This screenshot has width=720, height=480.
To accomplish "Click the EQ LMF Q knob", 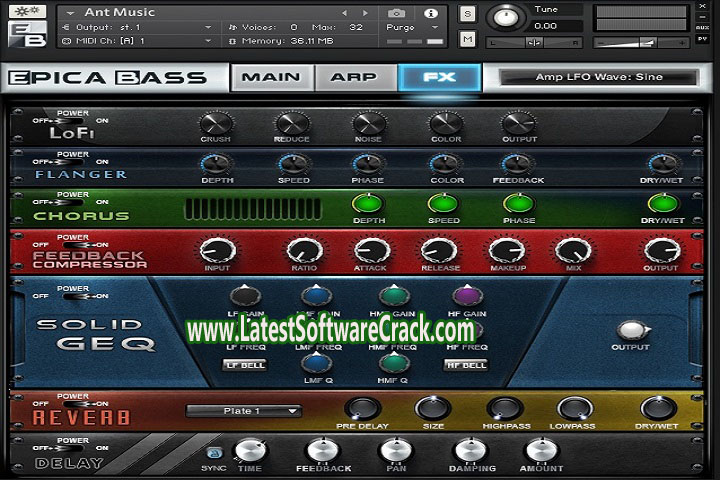I will tap(317, 363).
